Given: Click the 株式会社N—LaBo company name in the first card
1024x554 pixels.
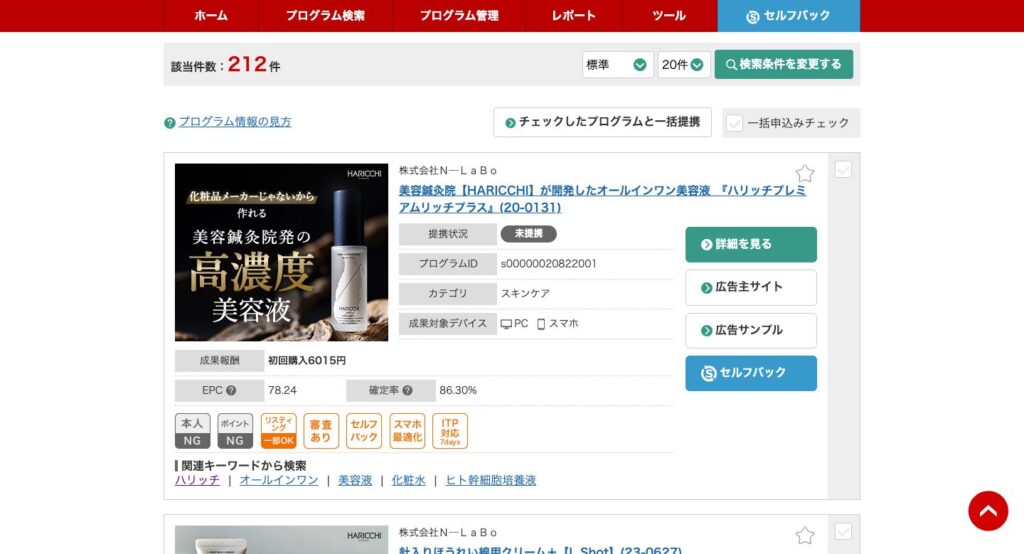Looking at the screenshot, I should click(x=448, y=171).
